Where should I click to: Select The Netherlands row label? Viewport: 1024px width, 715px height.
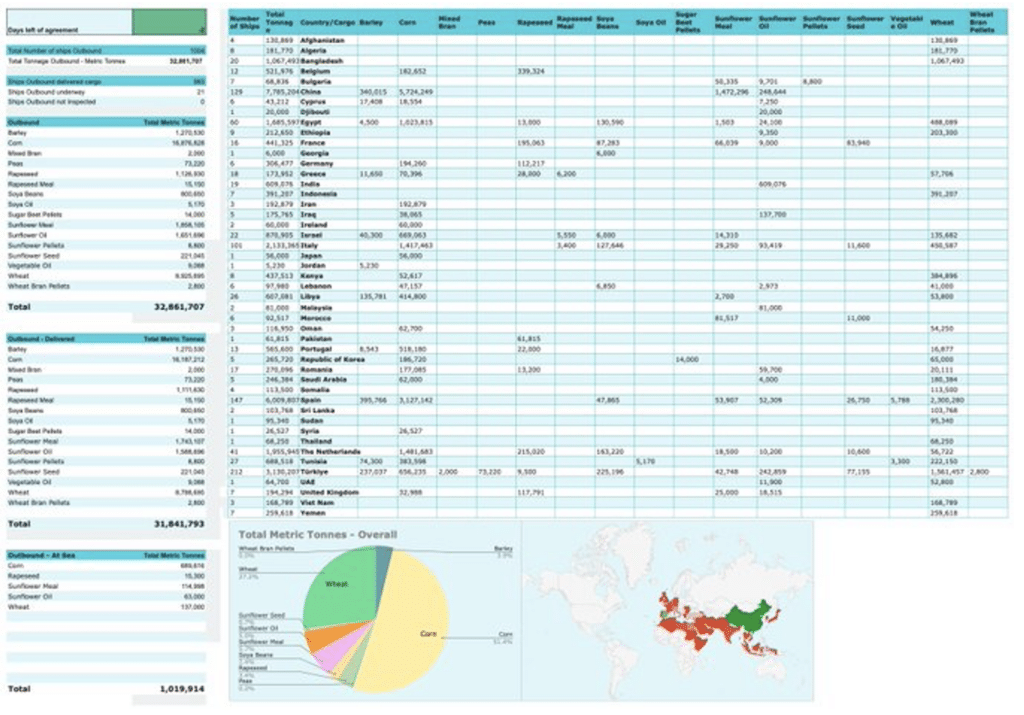pos(330,452)
